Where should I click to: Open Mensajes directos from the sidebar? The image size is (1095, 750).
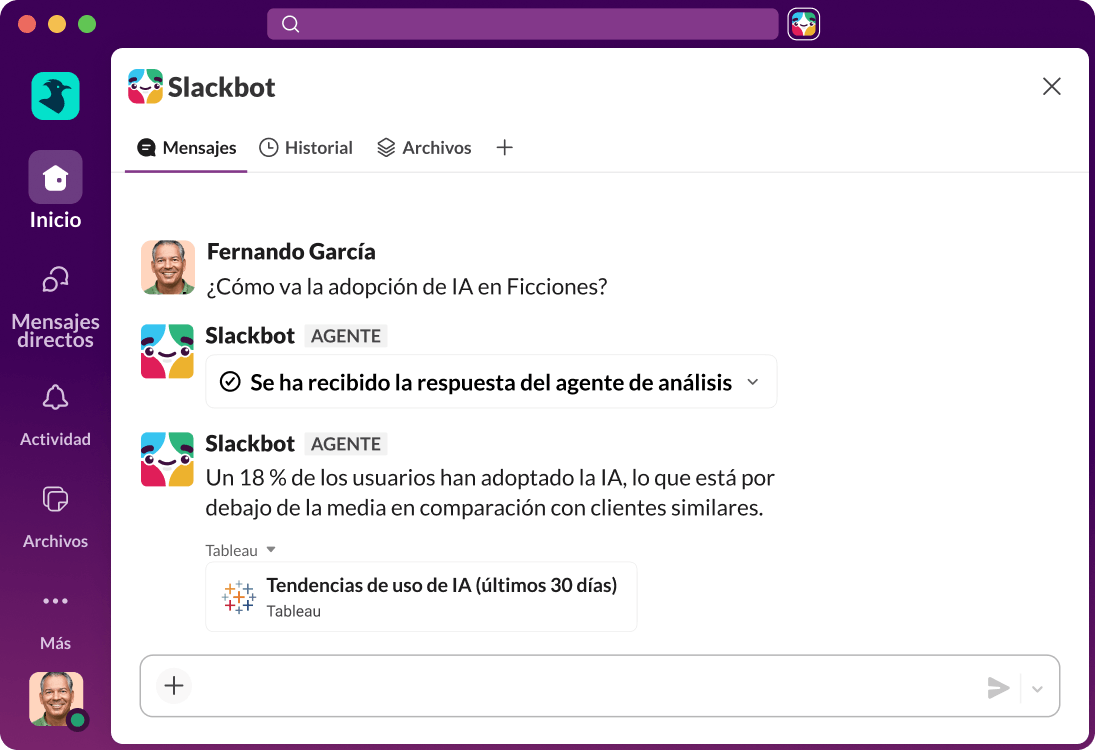(55, 280)
